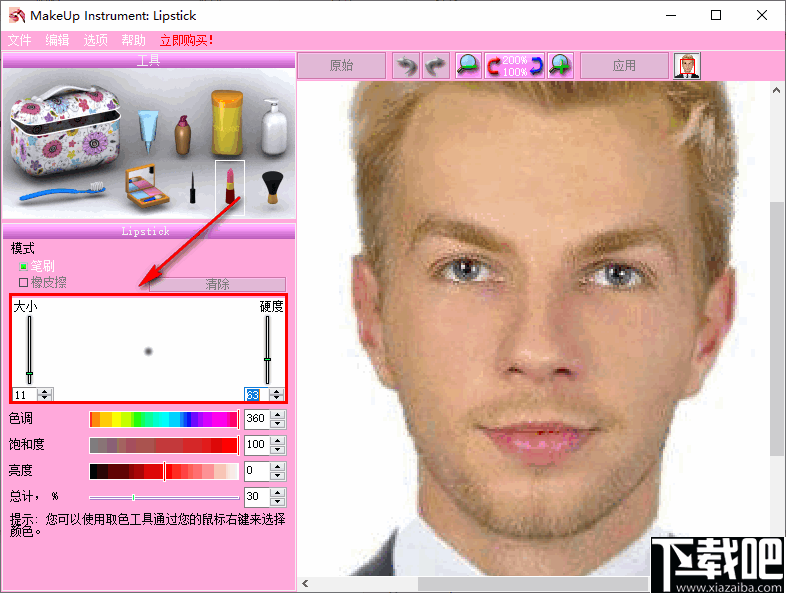Decrease the 亮度 brightness value with down arrow
Screen dimensions: 786x593
pos(278,476)
